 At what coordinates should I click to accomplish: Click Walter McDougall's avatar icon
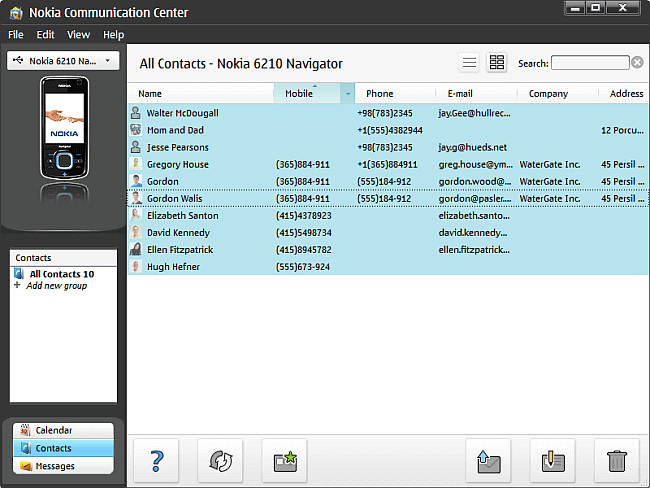tap(136, 113)
